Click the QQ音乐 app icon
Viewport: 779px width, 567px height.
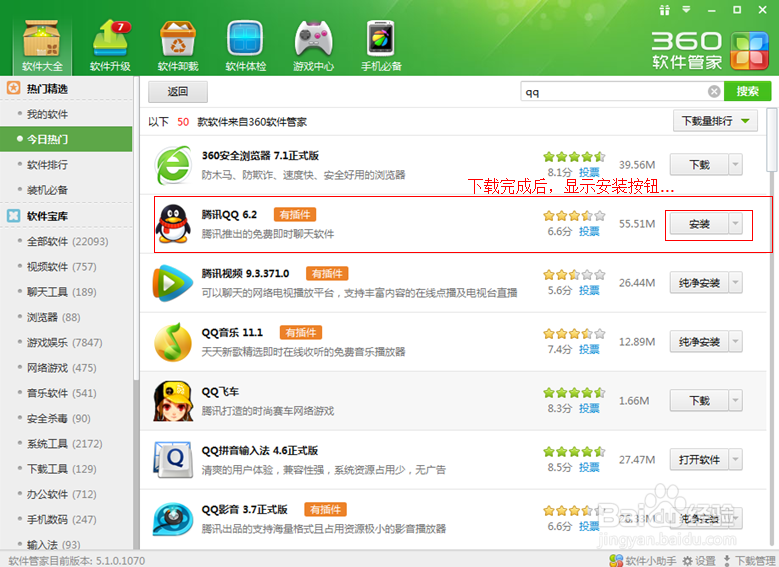[x=172, y=342]
